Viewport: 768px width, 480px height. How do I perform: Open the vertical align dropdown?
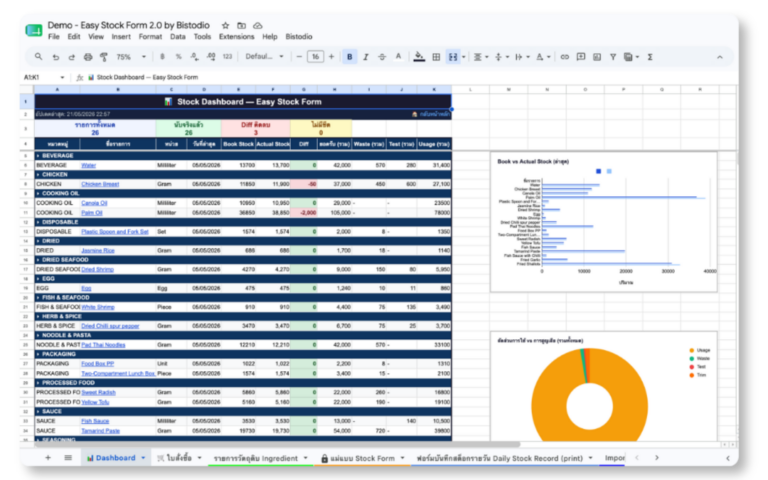(502, 57)
